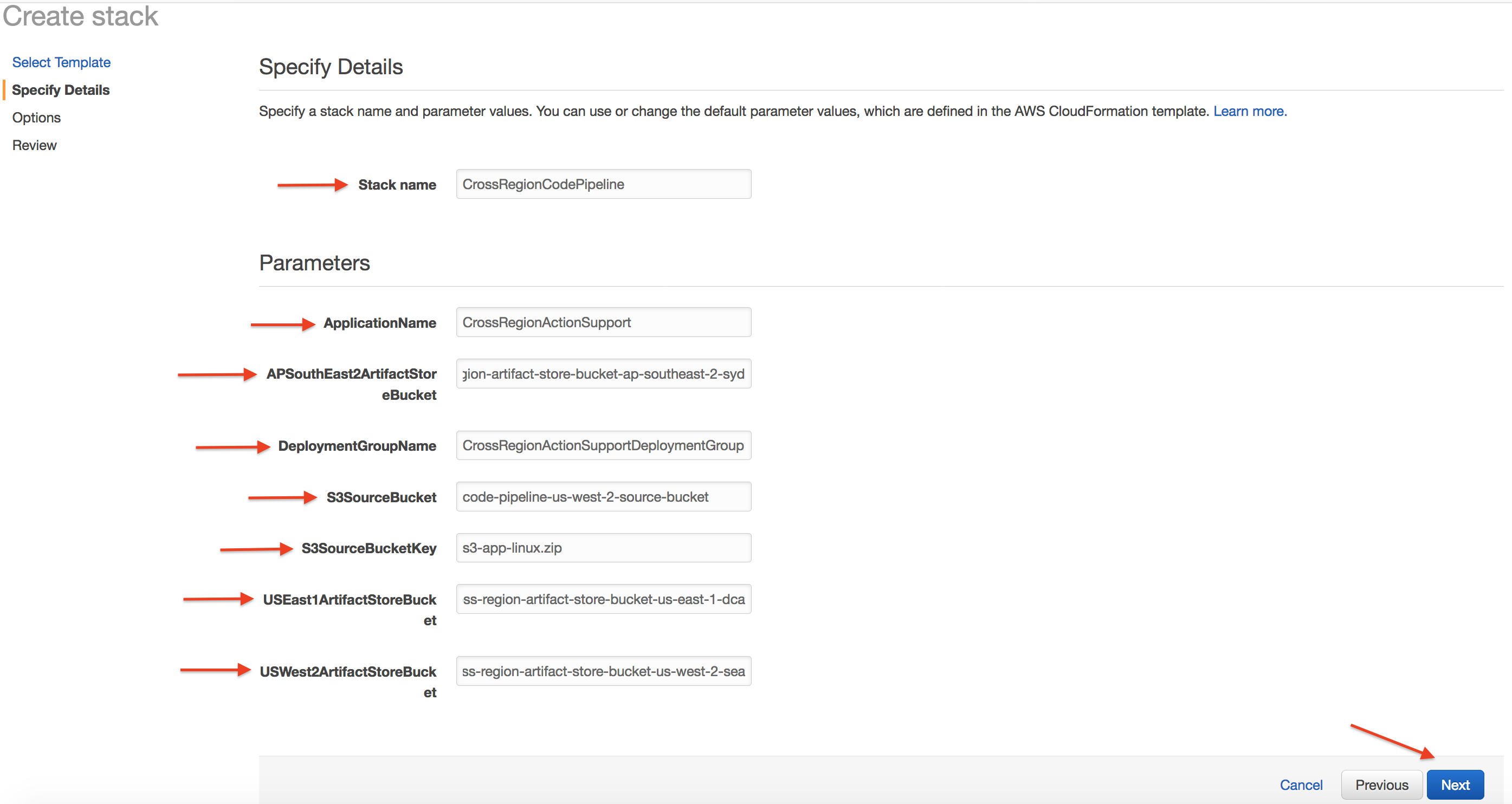
Task: Focus the S3SourceBucket text field
Action: 603,497
